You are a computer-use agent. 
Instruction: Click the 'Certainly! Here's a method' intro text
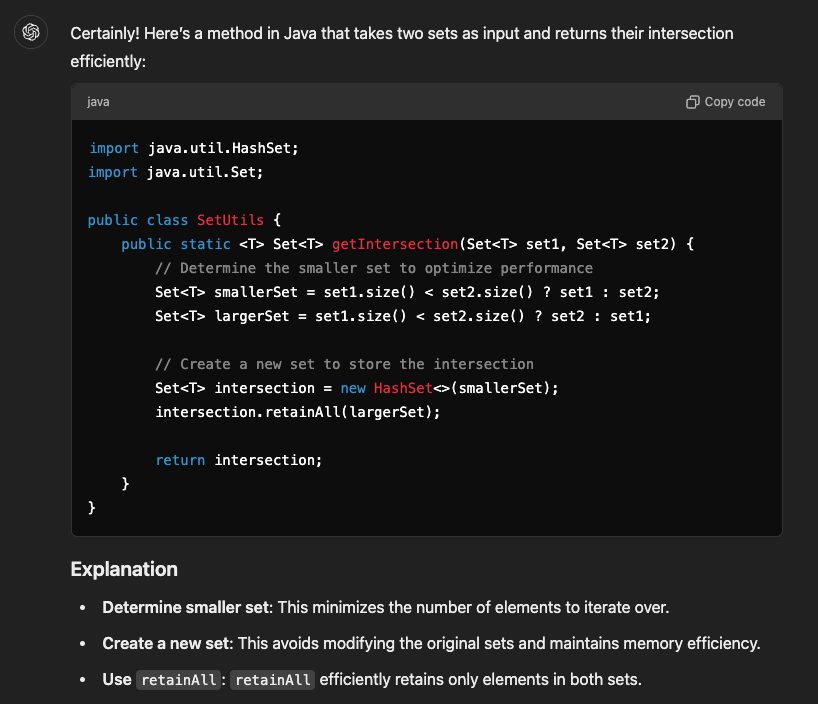click(402, 47)
